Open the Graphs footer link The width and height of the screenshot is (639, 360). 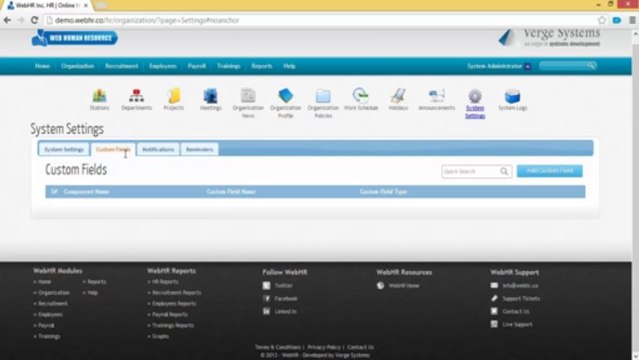[x=160, y=336]
